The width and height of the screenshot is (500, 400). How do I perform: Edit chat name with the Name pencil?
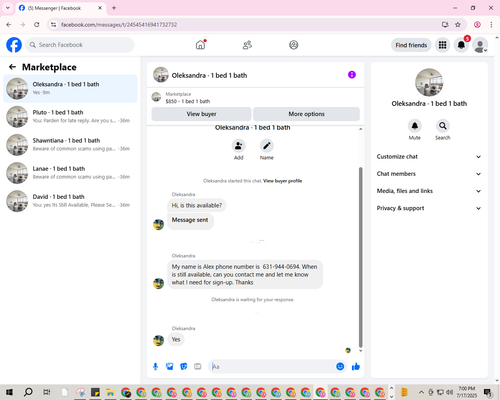coord(267,146)
